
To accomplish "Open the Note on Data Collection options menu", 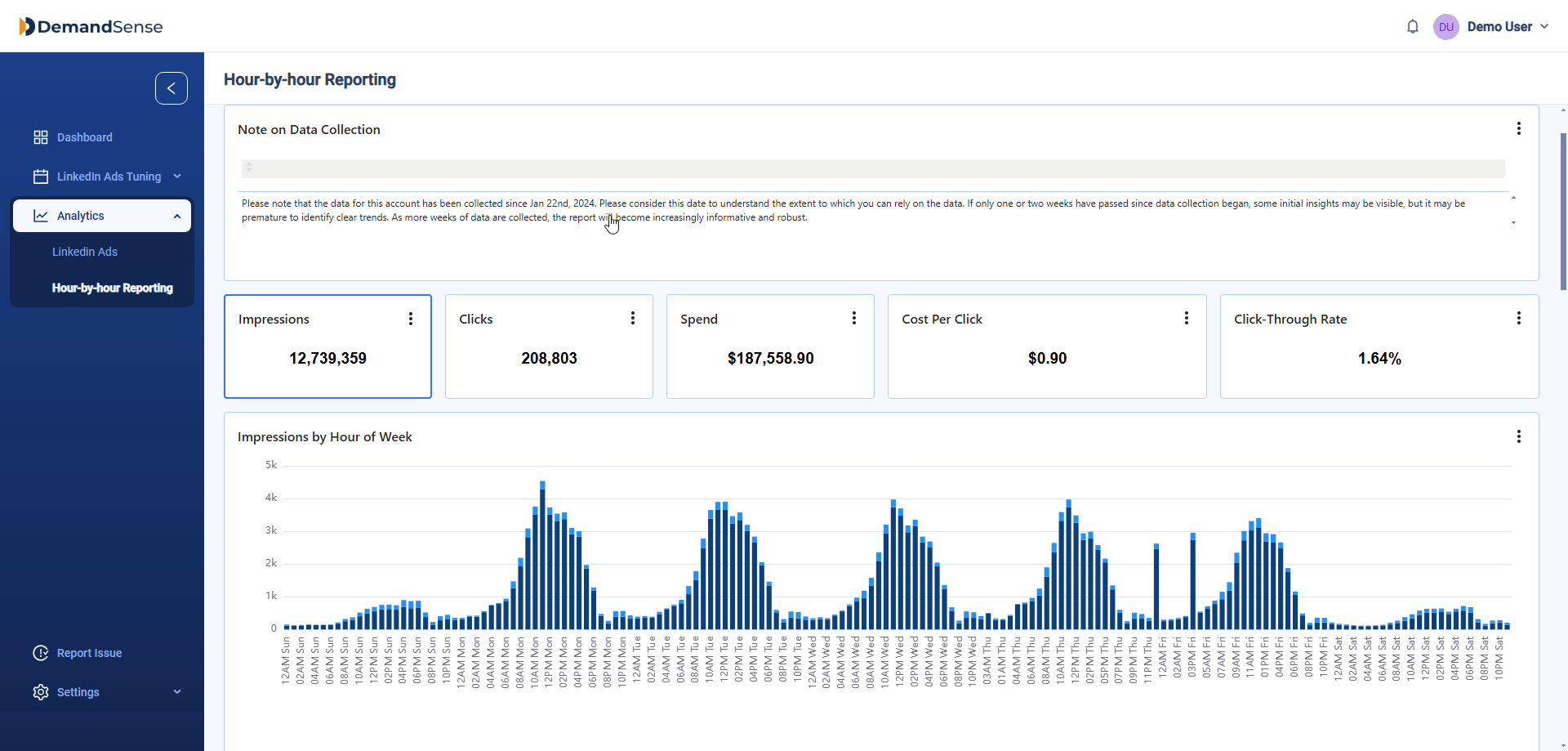I will tap(1519, 128).
